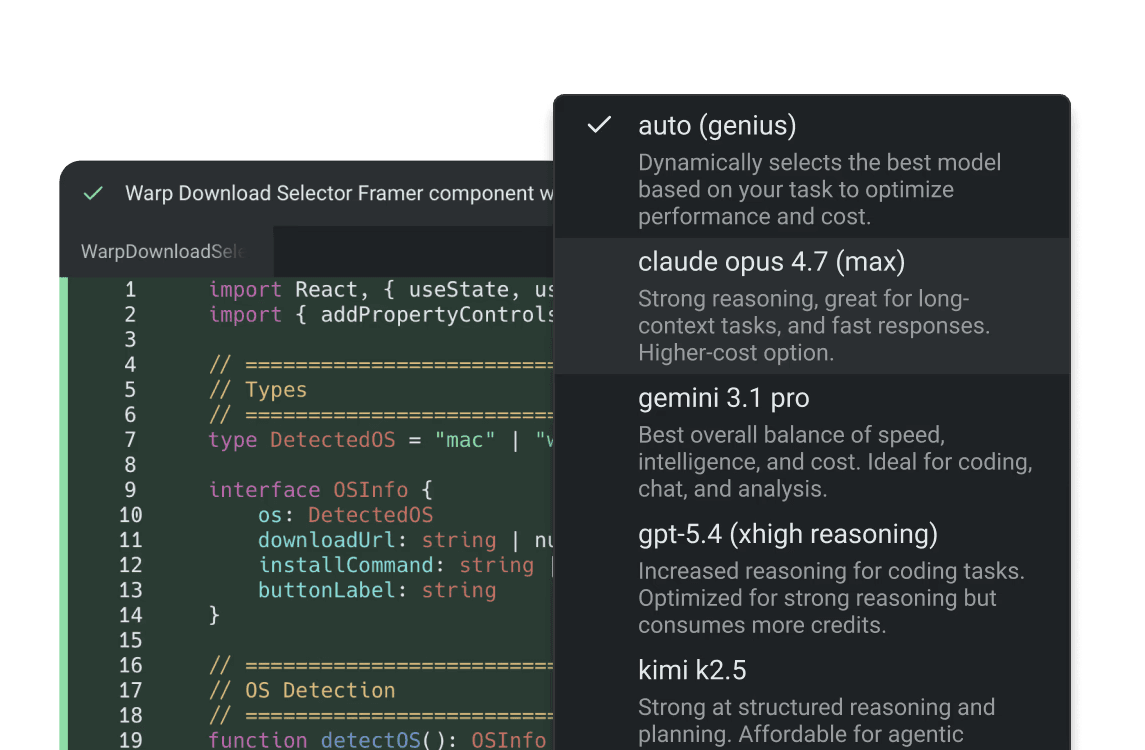
Task: Select the auto (genius) model option
Action: click(x=812, y=169)
